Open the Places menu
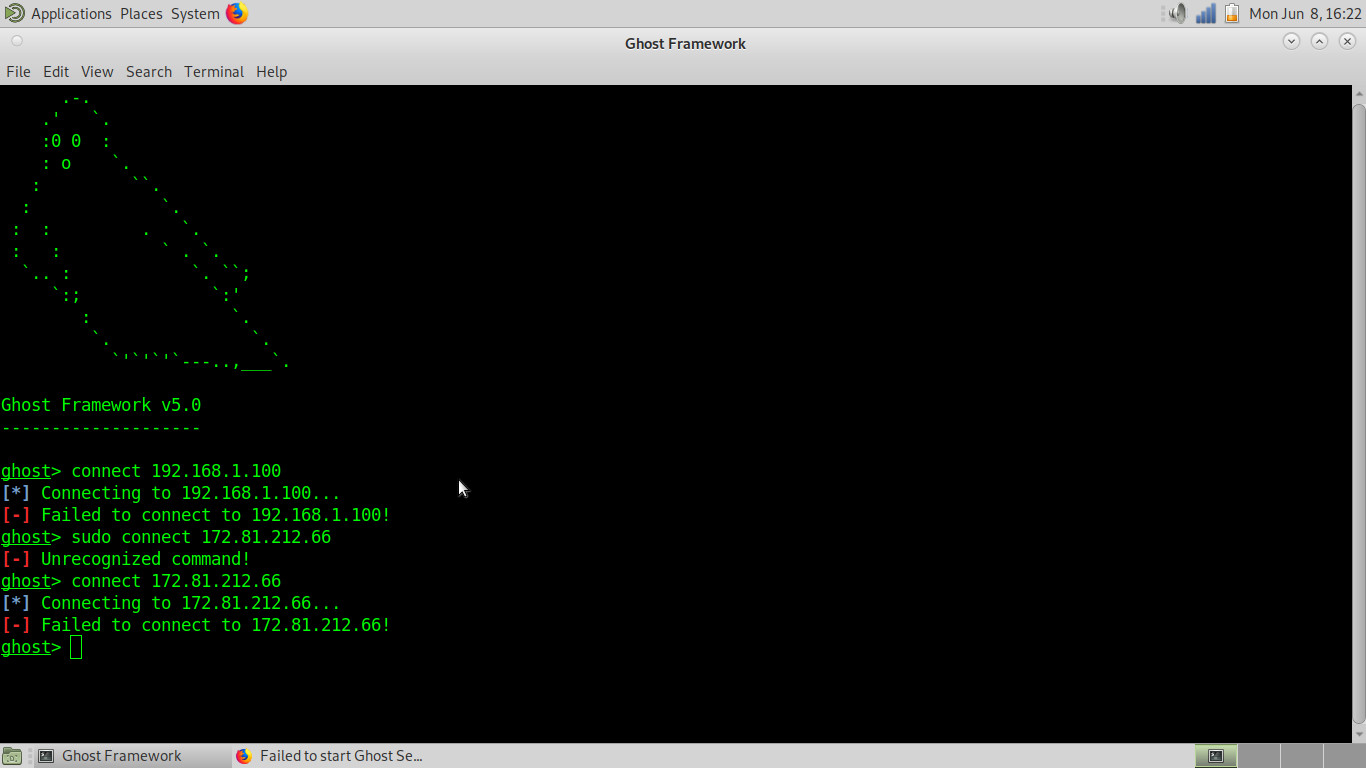Screen dimensions: 1366x768 click(141, 13)
